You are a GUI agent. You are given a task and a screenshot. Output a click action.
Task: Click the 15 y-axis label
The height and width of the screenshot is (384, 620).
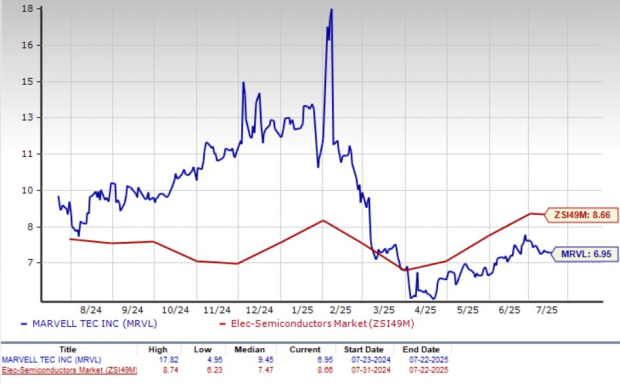(26, 82)
